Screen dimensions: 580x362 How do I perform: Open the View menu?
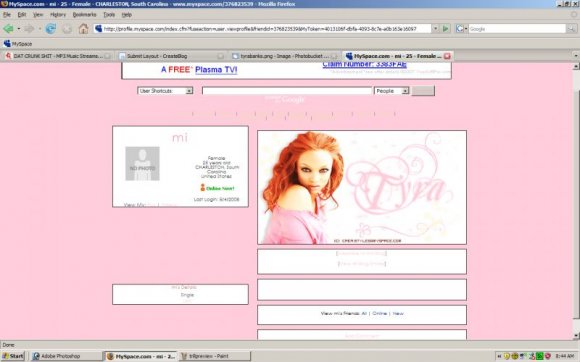(38, 15)
